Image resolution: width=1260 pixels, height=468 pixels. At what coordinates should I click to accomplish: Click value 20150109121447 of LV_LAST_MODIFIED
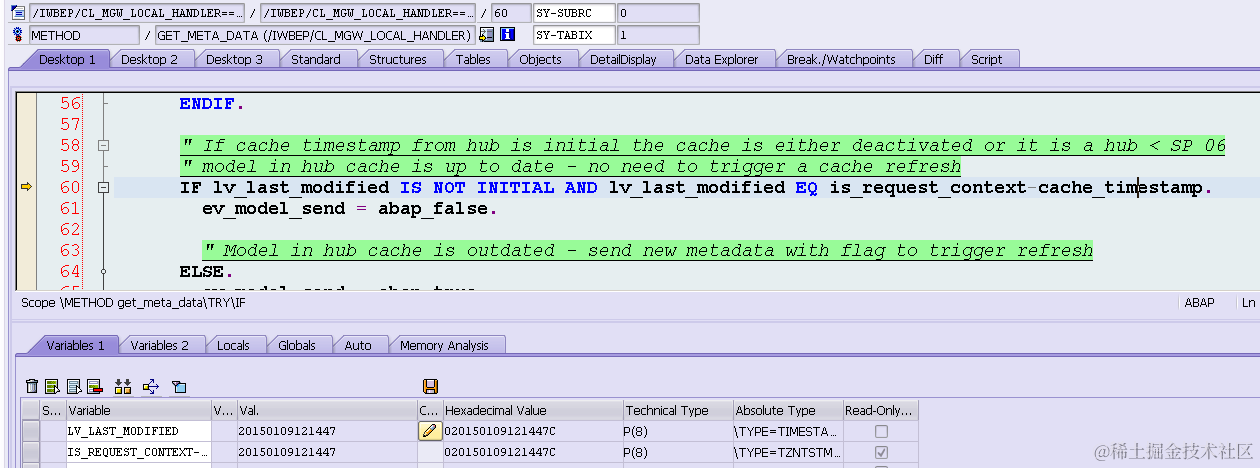click(x=287, y=431)
